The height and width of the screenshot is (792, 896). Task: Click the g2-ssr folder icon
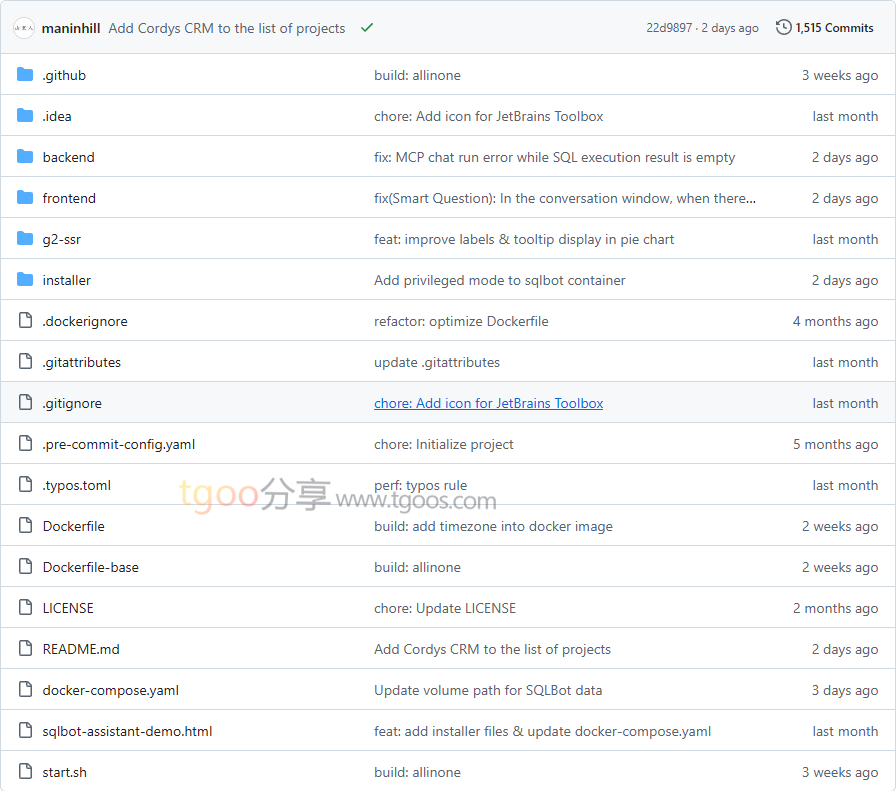click(x=25, y=239)
